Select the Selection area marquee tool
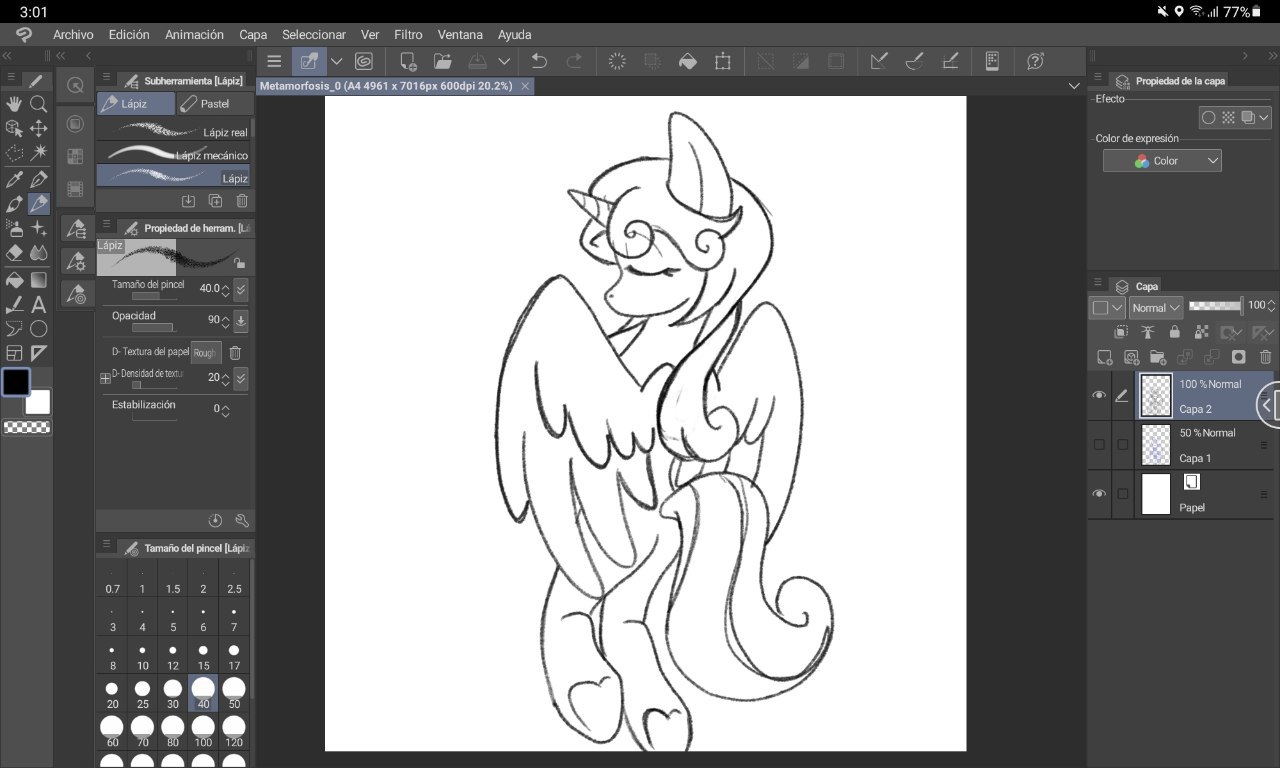This screenshot has width=1280, height=768. 14,154
